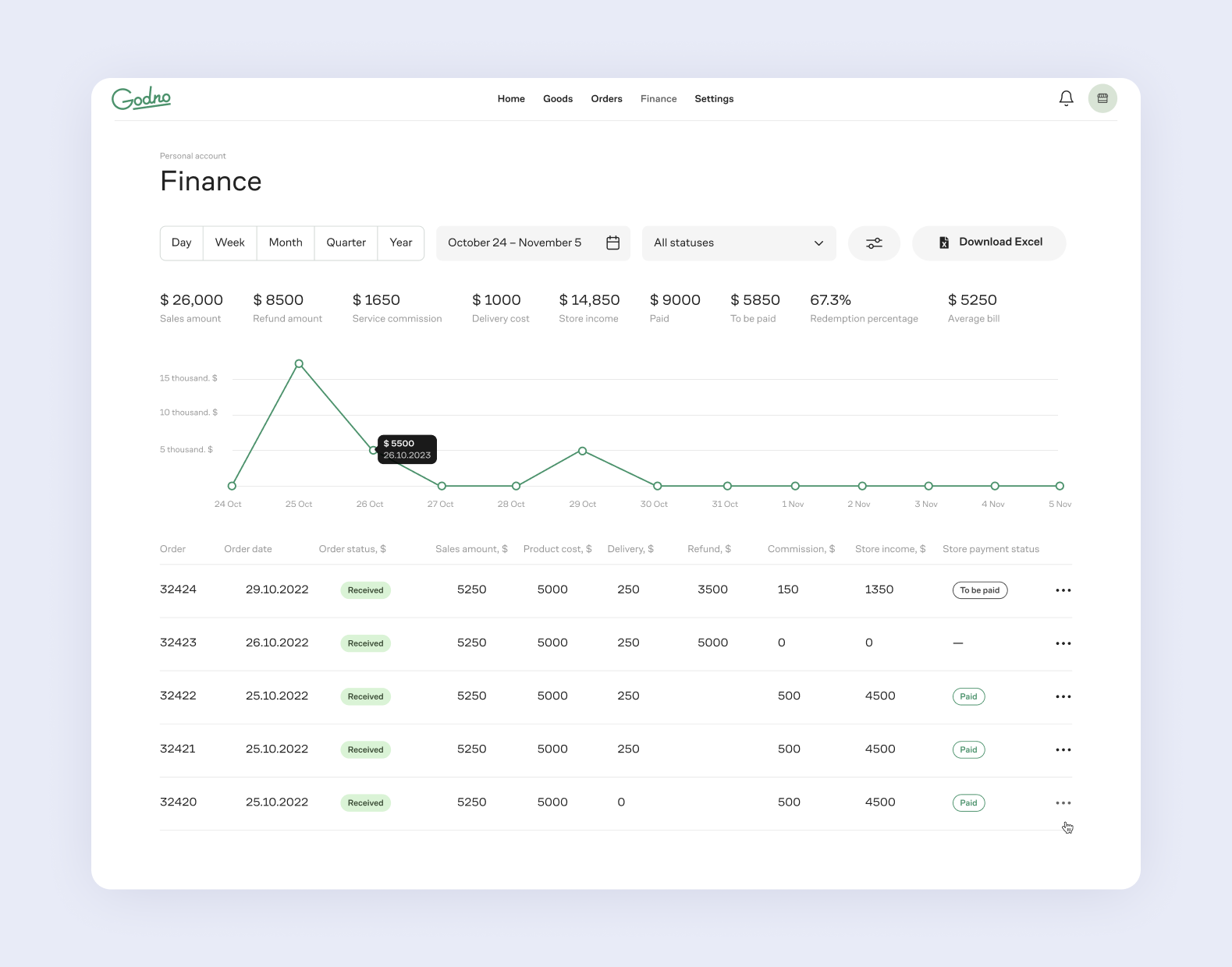Sort by Sales amount, $ header
This screenshot has height=967, width=1232.
471,549
